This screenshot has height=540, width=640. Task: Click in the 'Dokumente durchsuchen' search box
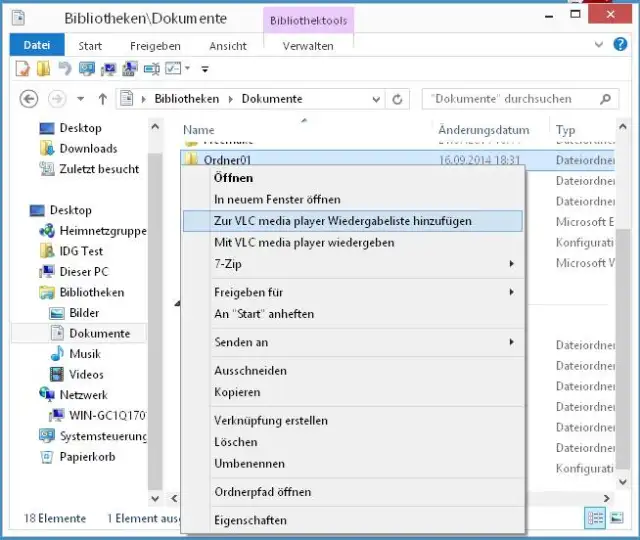510,99
